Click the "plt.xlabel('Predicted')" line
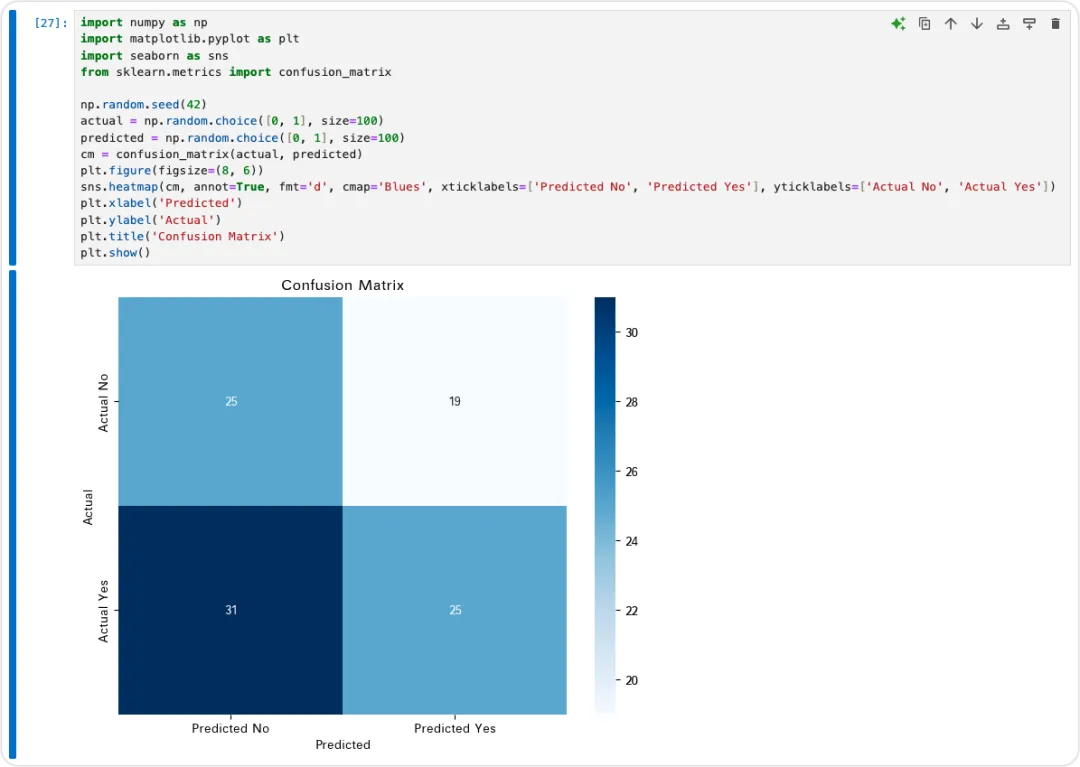1080x767 pixels. coord(161,203)
